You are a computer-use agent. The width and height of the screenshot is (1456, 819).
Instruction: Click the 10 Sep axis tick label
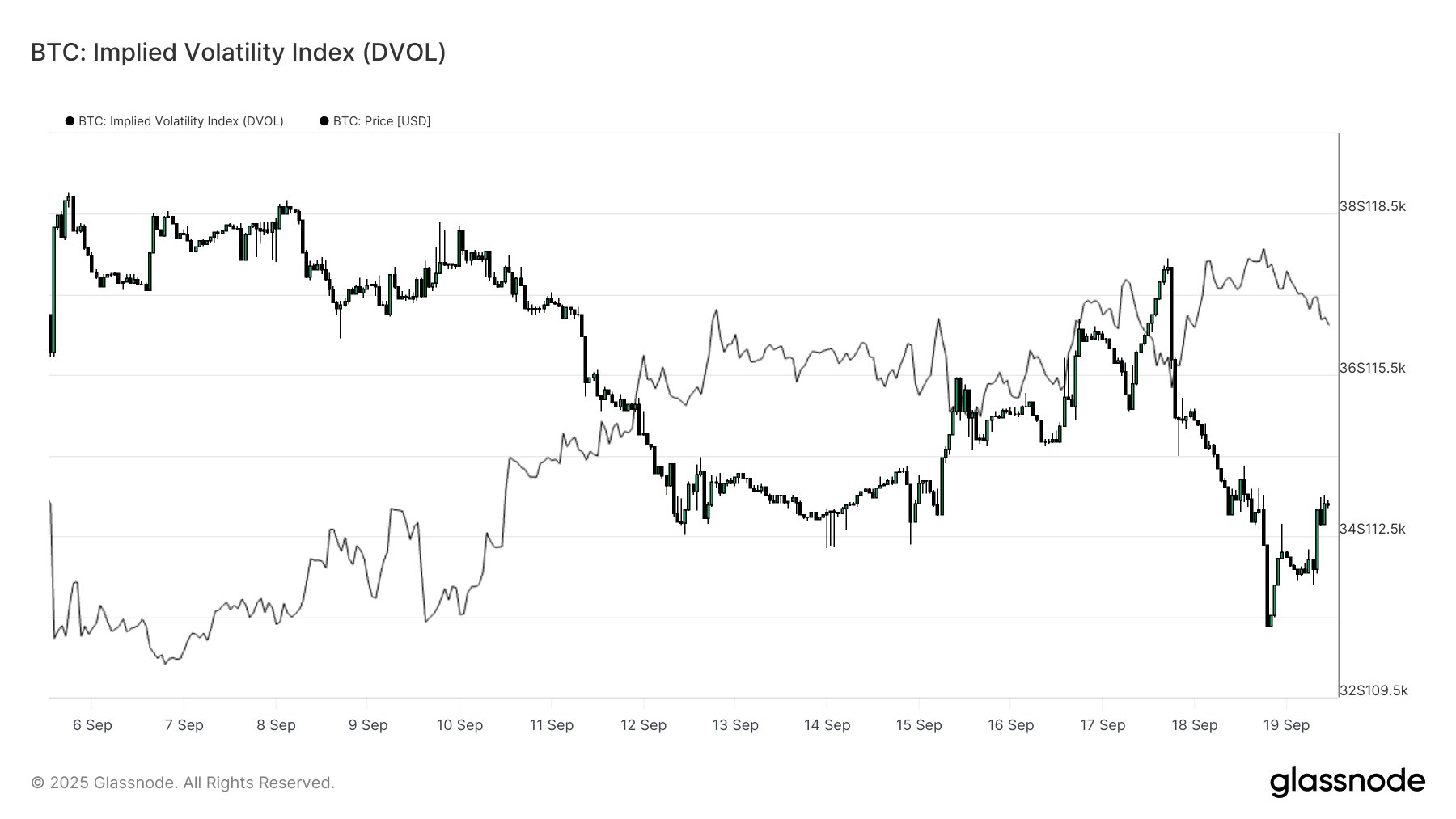point(459,725)
